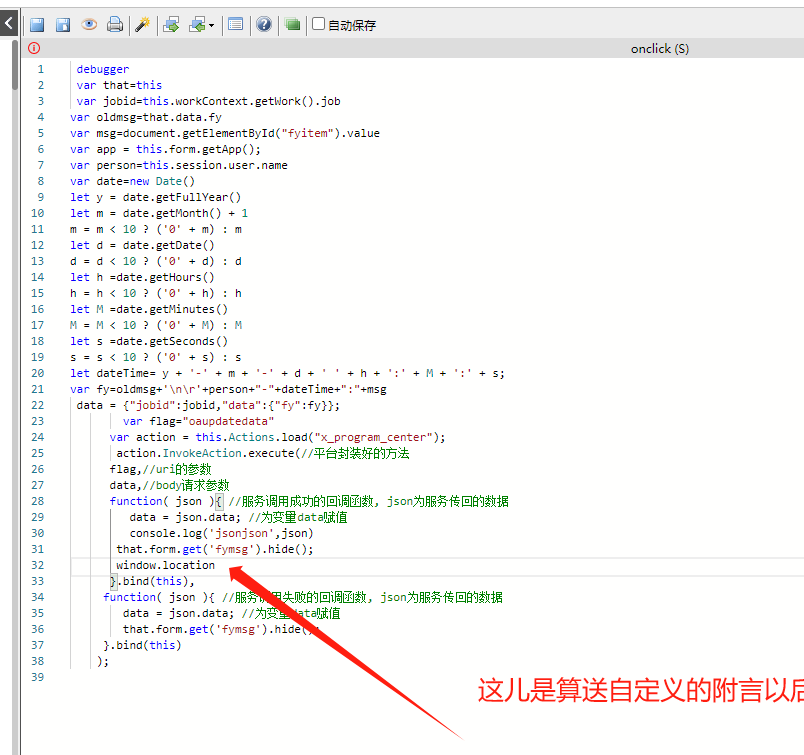Image resolution: width=804 pixels, height=755 pixels.
Task: Open the import dropdown arrow in toolbar
Action: [x=211, y=26]
